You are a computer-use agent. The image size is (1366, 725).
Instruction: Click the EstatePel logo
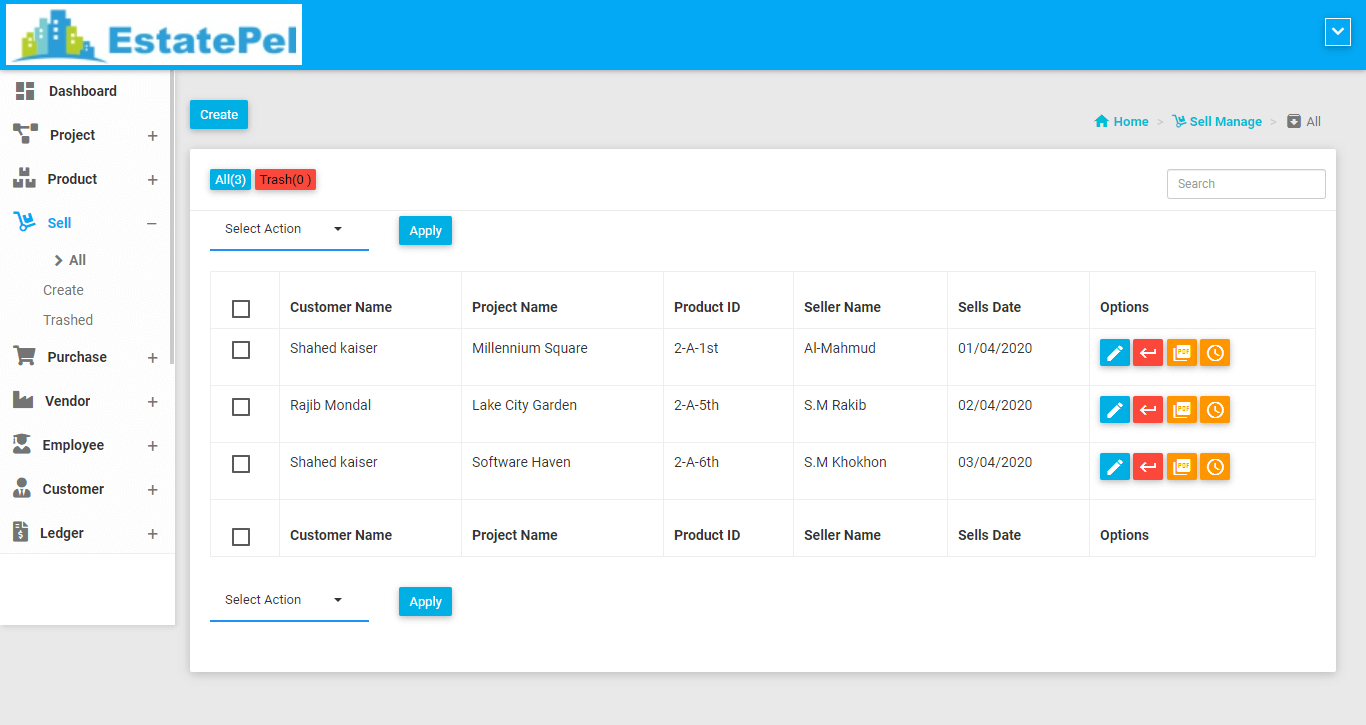(x=154, y=35)
